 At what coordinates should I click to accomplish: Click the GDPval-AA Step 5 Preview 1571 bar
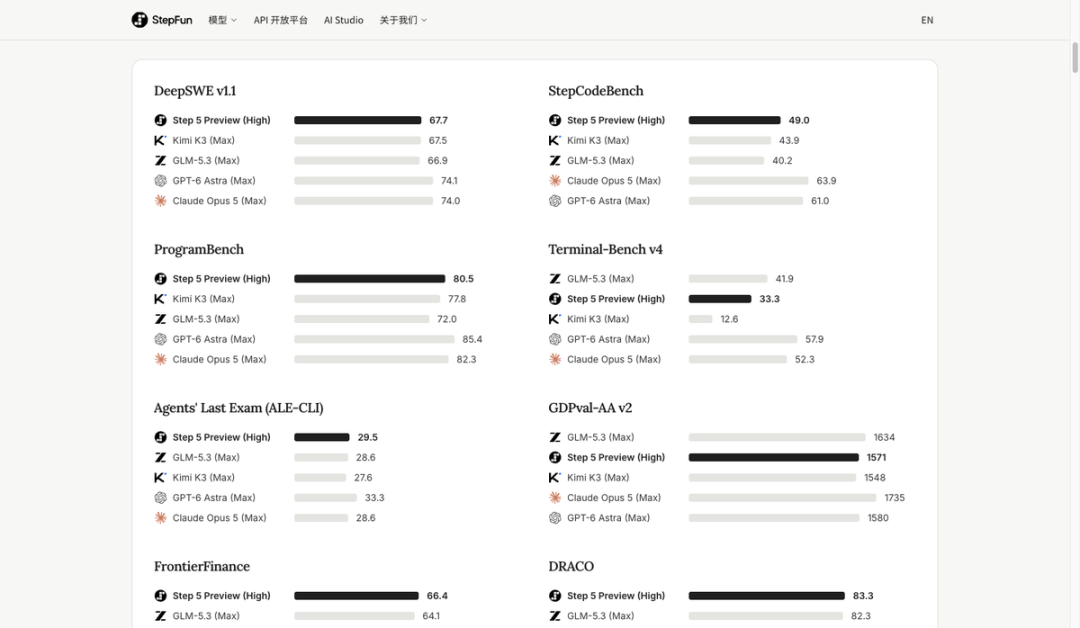[x=773, y=457]
